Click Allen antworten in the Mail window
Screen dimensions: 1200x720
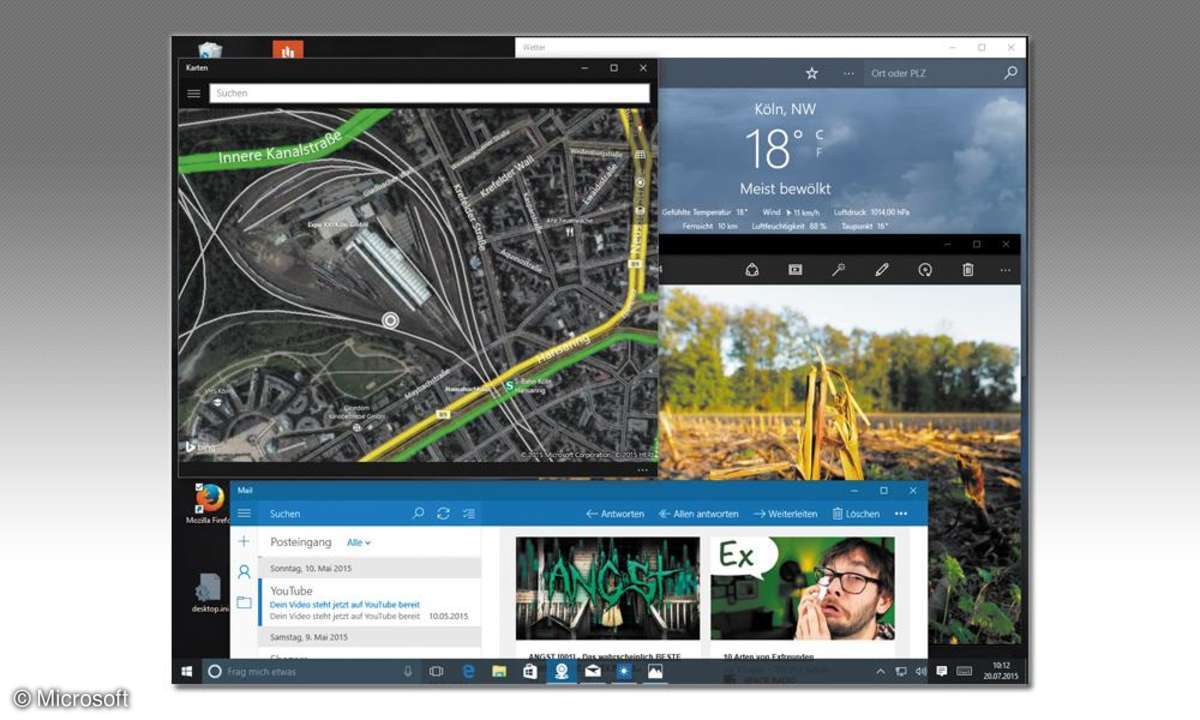pos(699,513)
